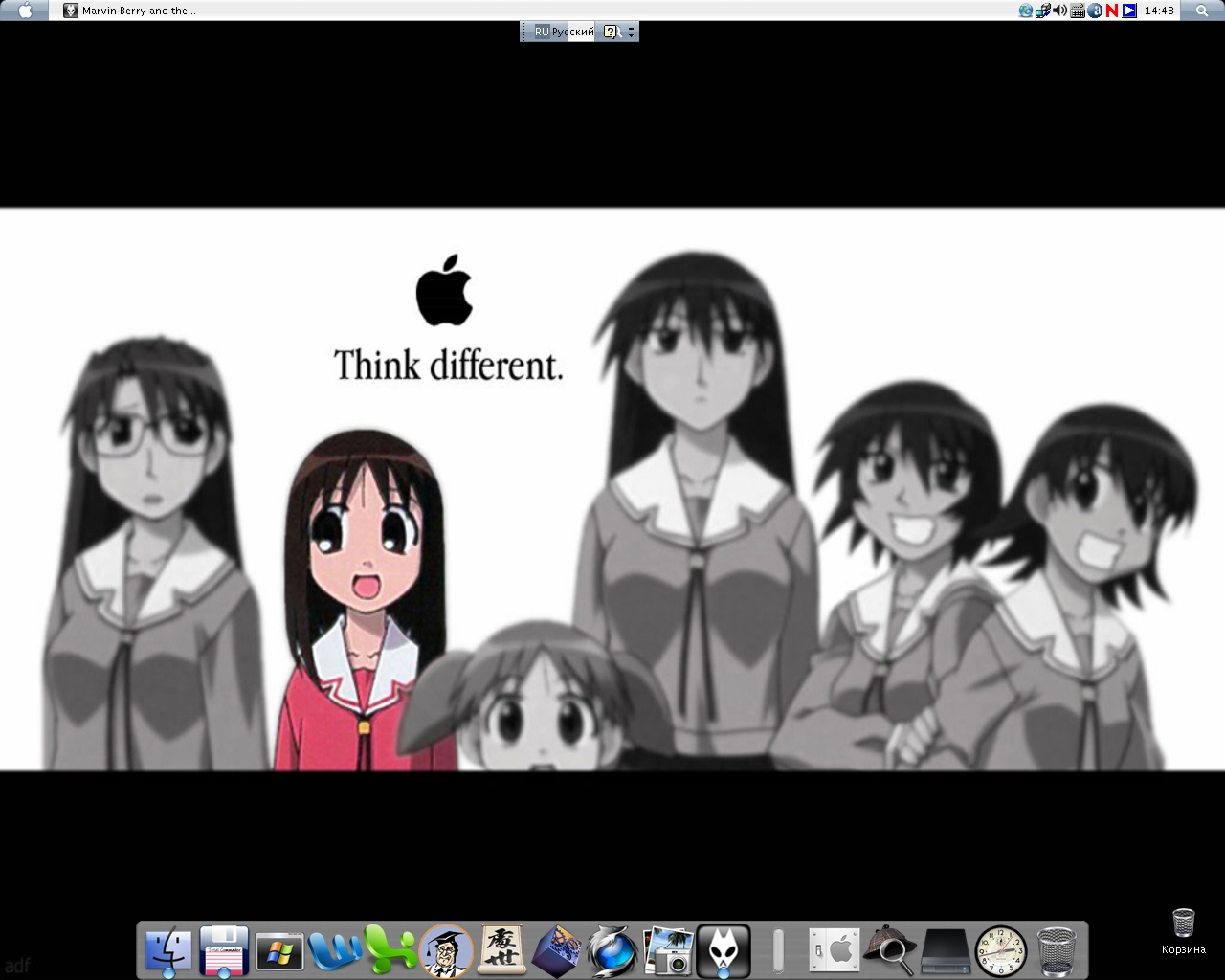1225x980 pixels.
Task: Open the Apple menu button
Action: (x=26, y=11)
